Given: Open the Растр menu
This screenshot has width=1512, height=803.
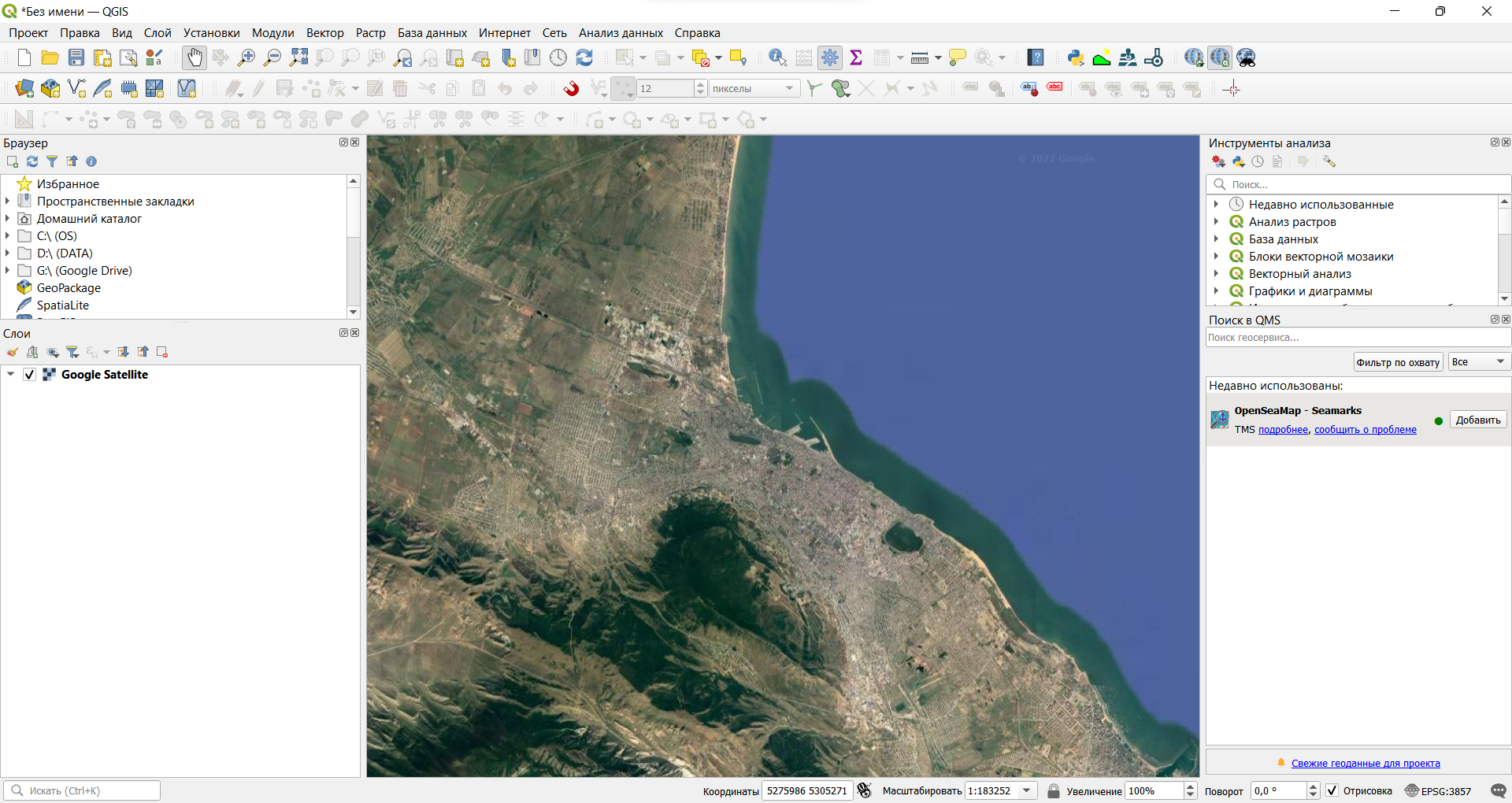Looking at the screenshot, I should tap(370, 33).
